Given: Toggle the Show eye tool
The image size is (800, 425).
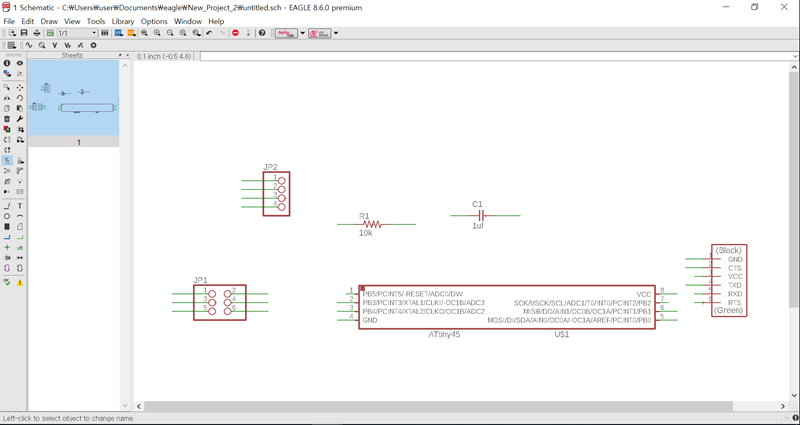Looking at the screenshot, I should (x=20, y=63).
